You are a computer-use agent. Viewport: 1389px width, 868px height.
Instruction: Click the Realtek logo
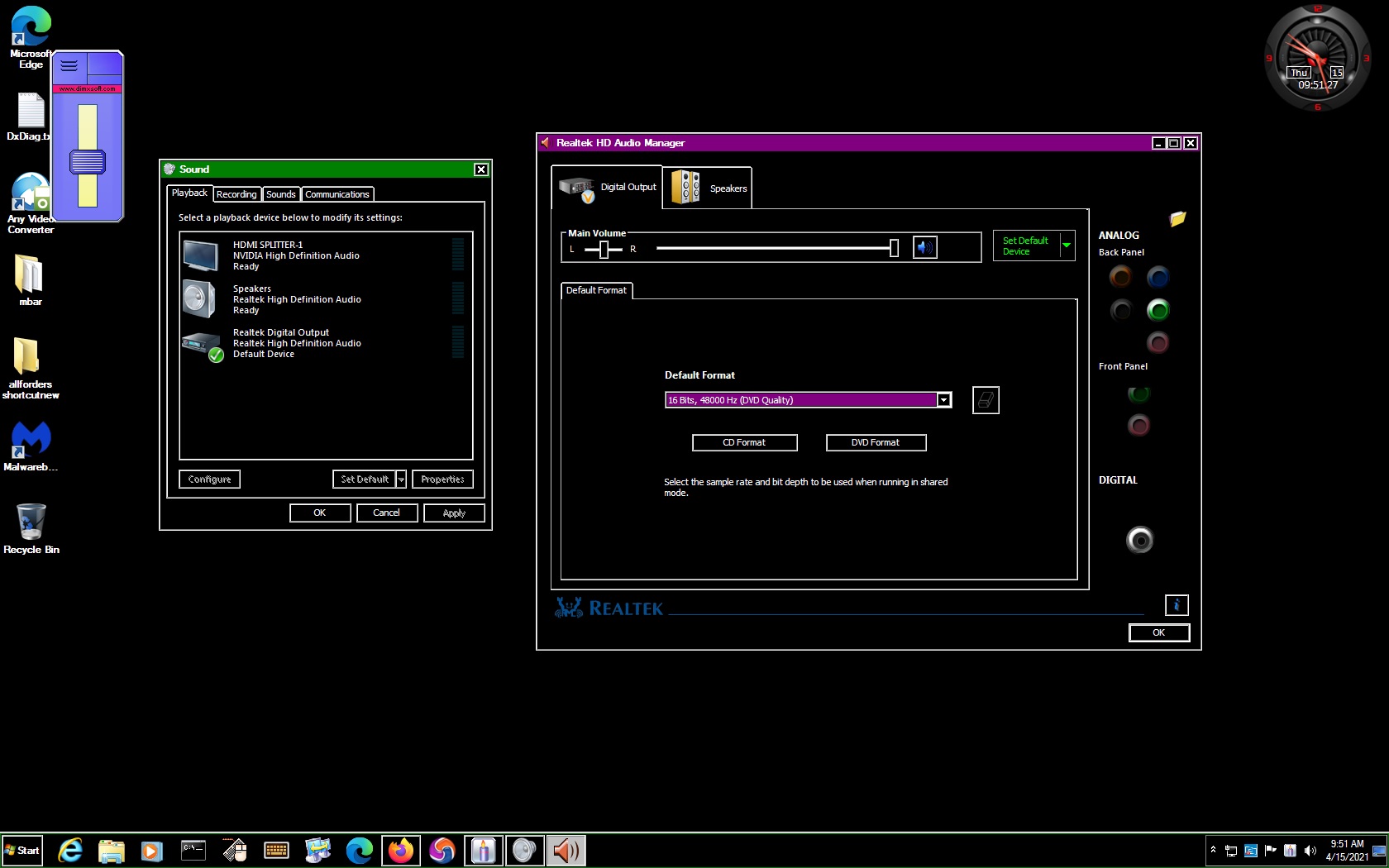click(609, 608)
